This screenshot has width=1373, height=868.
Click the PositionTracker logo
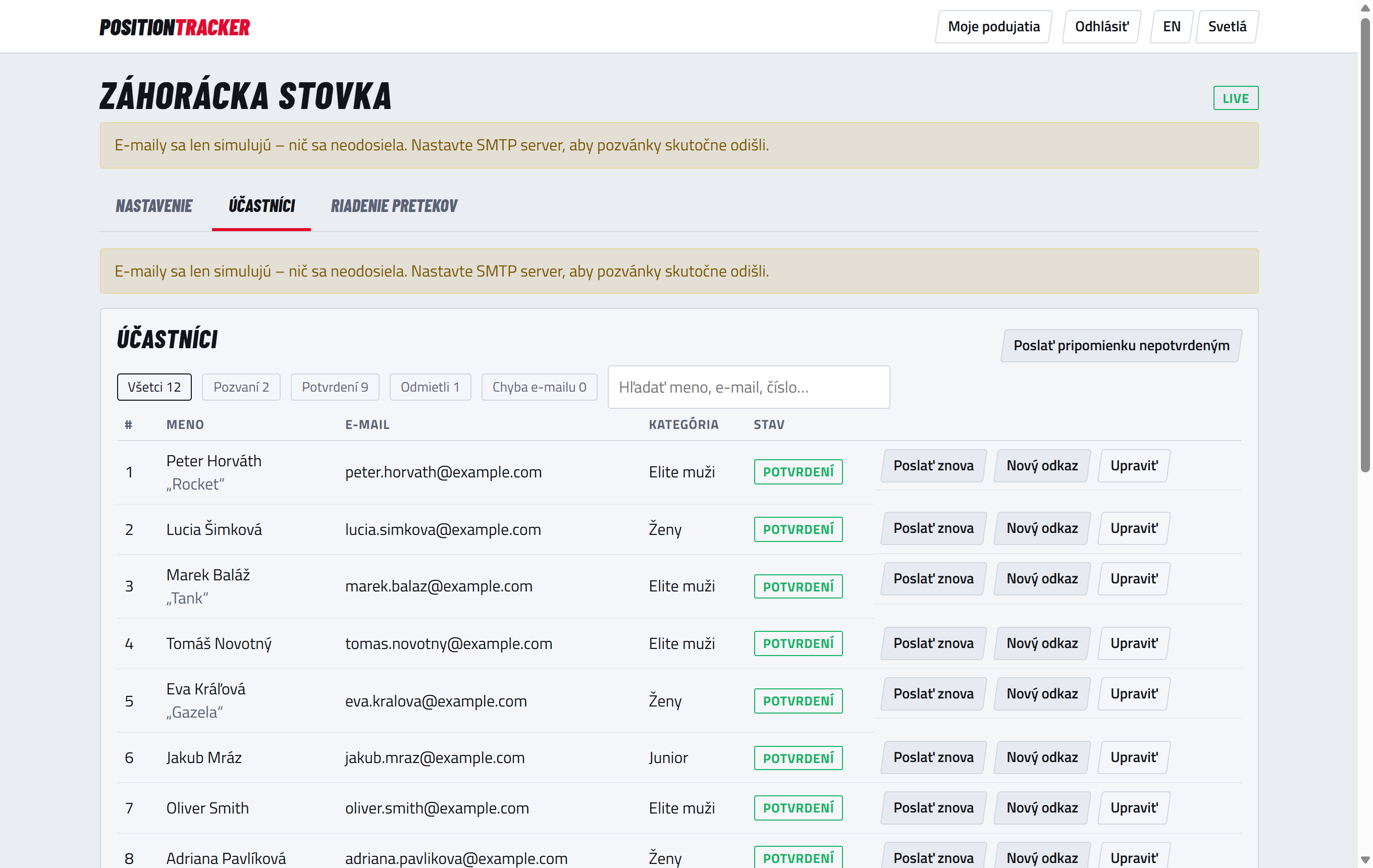pos(175,27)
